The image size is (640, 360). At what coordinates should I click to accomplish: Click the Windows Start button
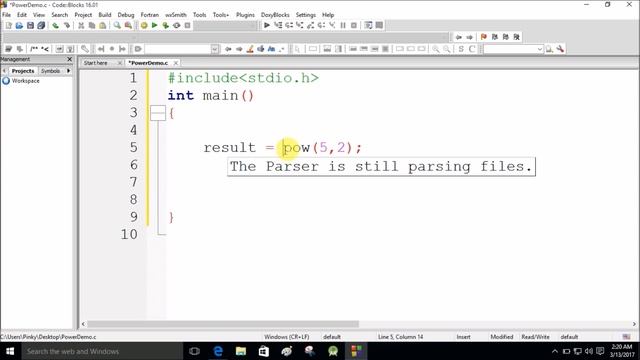coord(10,351)
